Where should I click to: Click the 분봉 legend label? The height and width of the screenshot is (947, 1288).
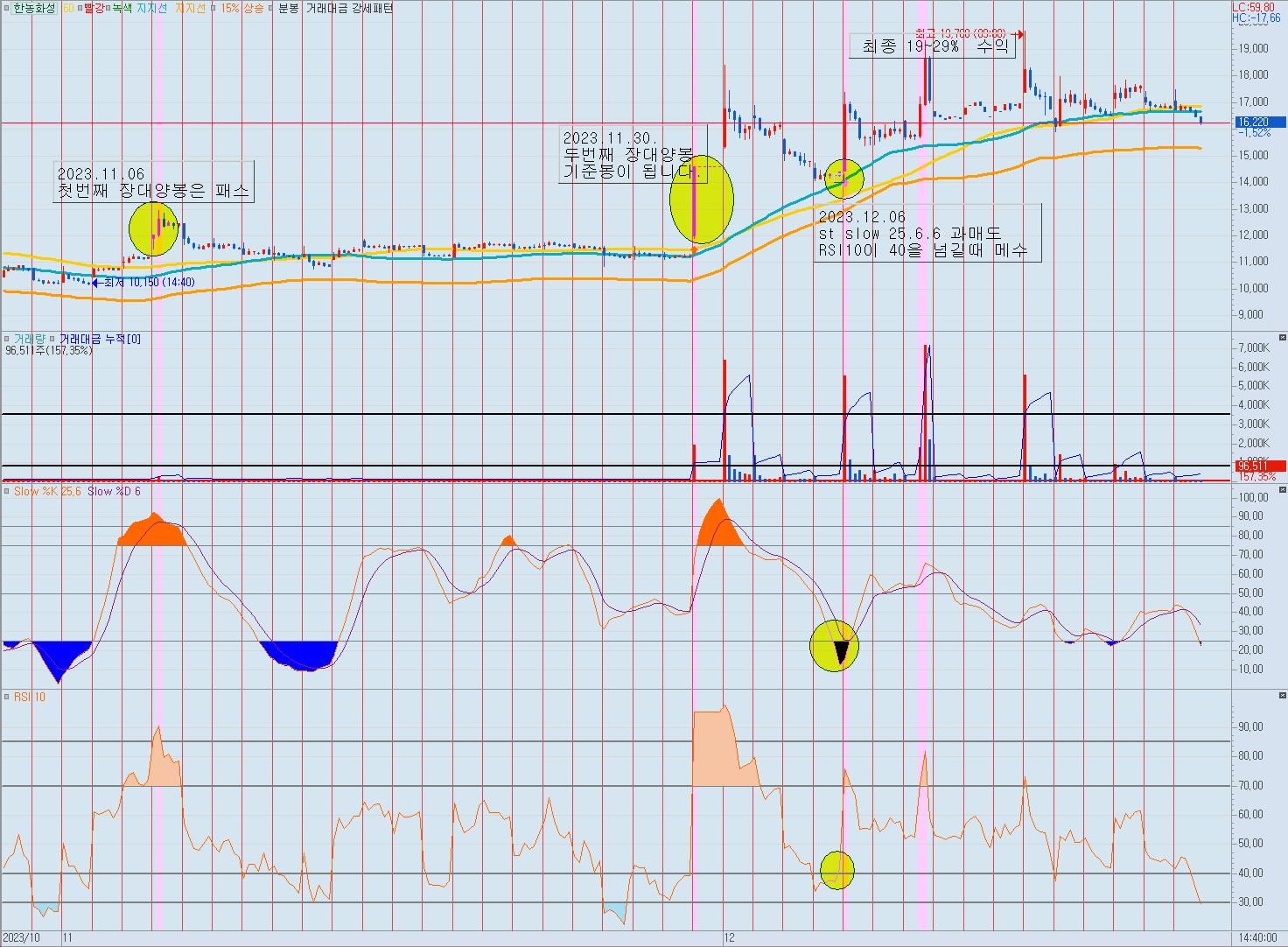click(x=288, y=8)
